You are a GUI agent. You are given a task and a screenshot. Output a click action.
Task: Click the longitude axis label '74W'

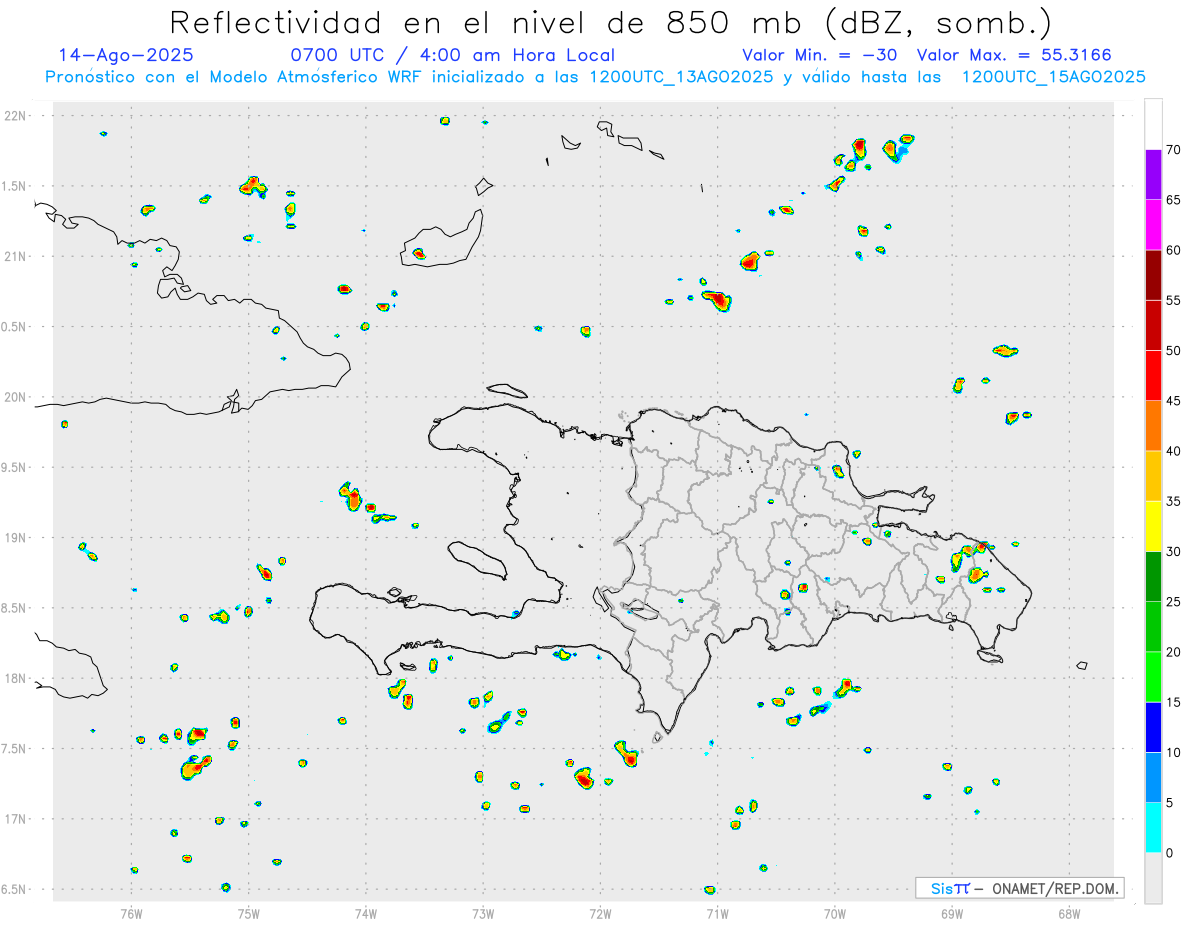click(365, 913)
